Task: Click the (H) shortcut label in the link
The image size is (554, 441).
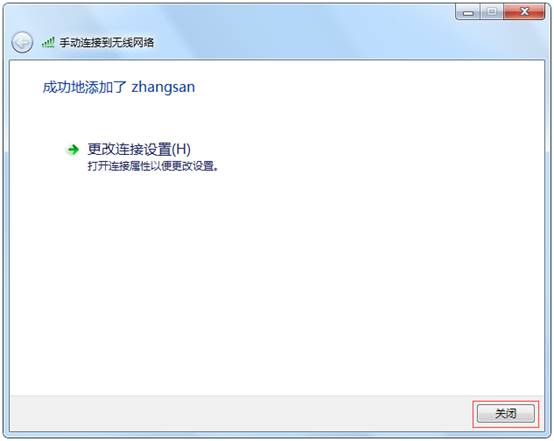Action: (181, 149)
